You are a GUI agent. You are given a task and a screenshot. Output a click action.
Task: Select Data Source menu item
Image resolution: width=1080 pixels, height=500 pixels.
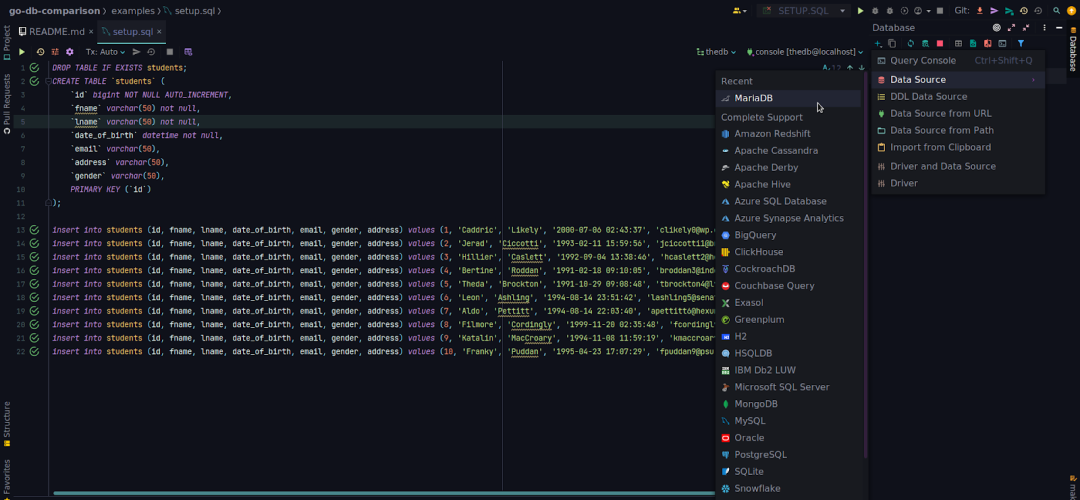[958, 80]
